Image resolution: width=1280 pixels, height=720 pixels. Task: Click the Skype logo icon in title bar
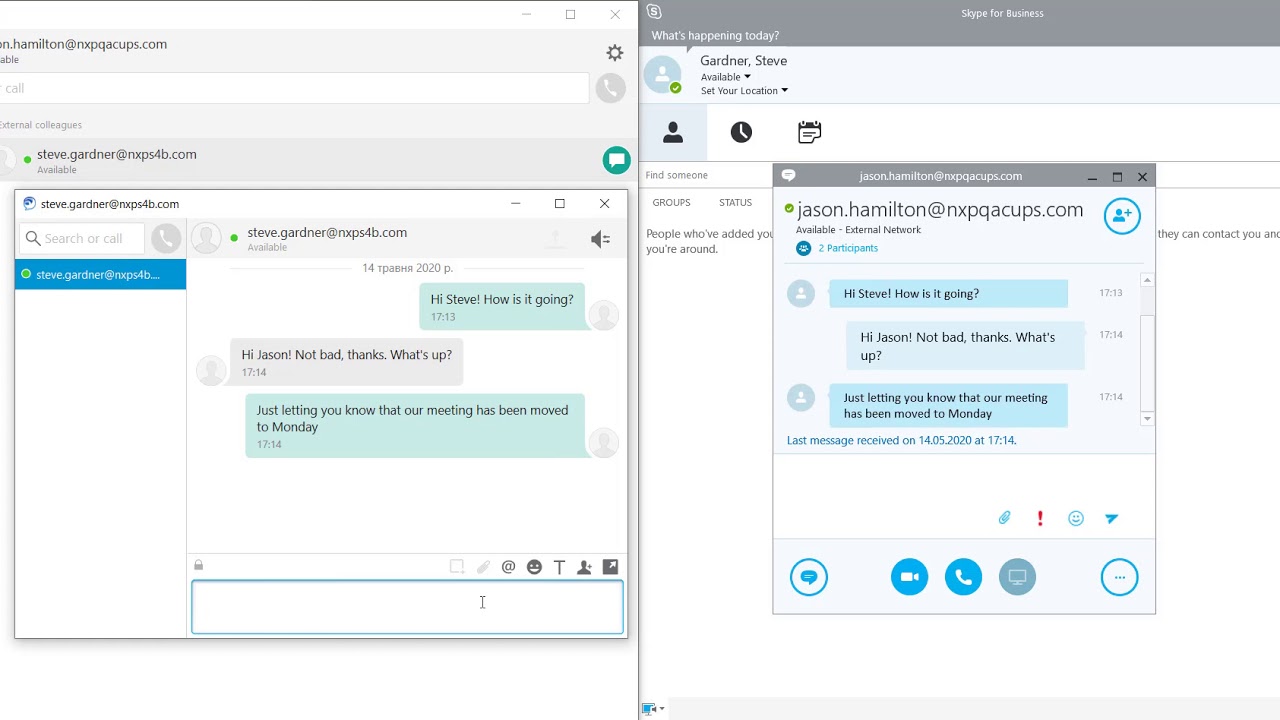pos(654,12)
